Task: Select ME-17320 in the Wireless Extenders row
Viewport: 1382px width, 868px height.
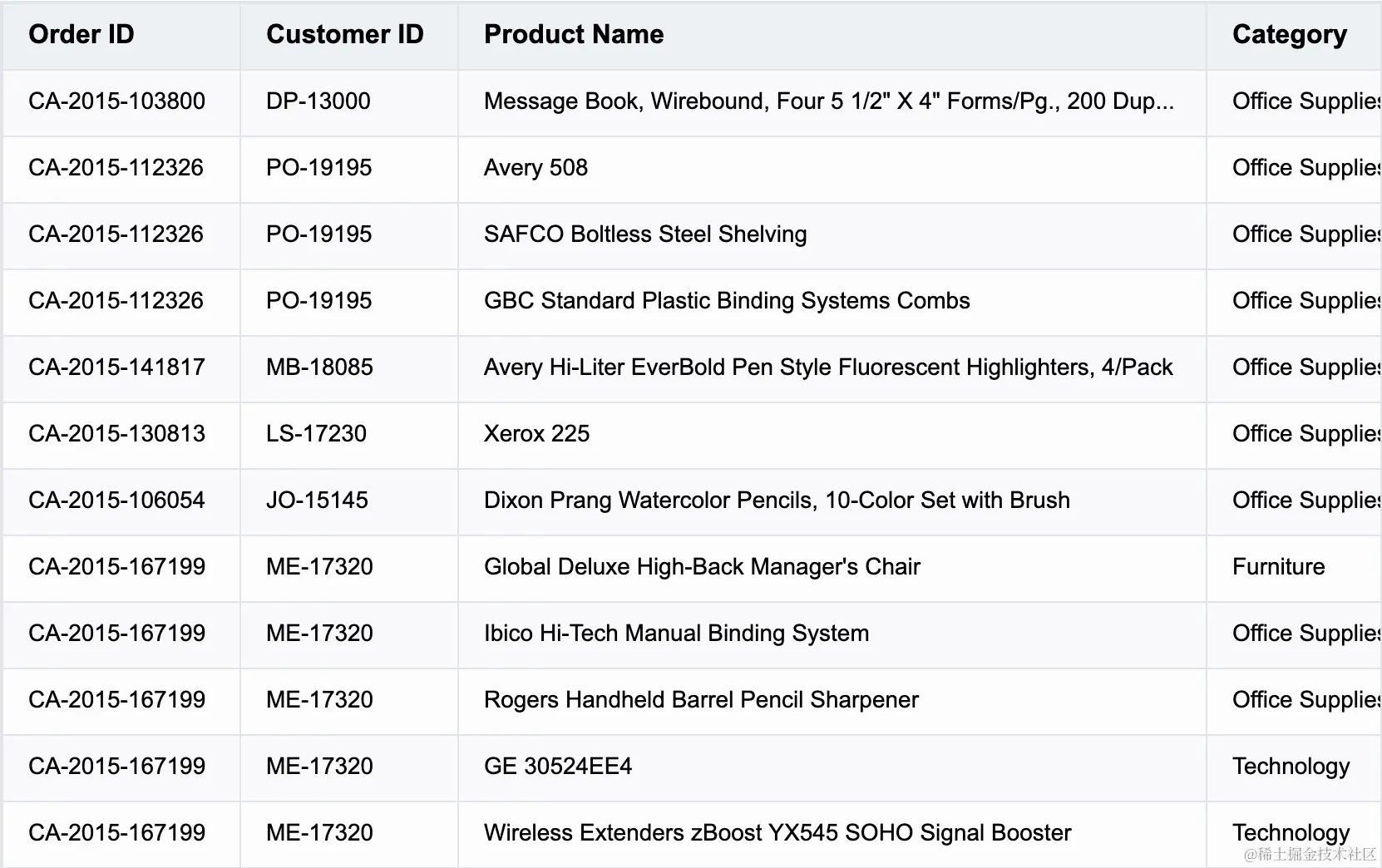Action: point(349,835)
